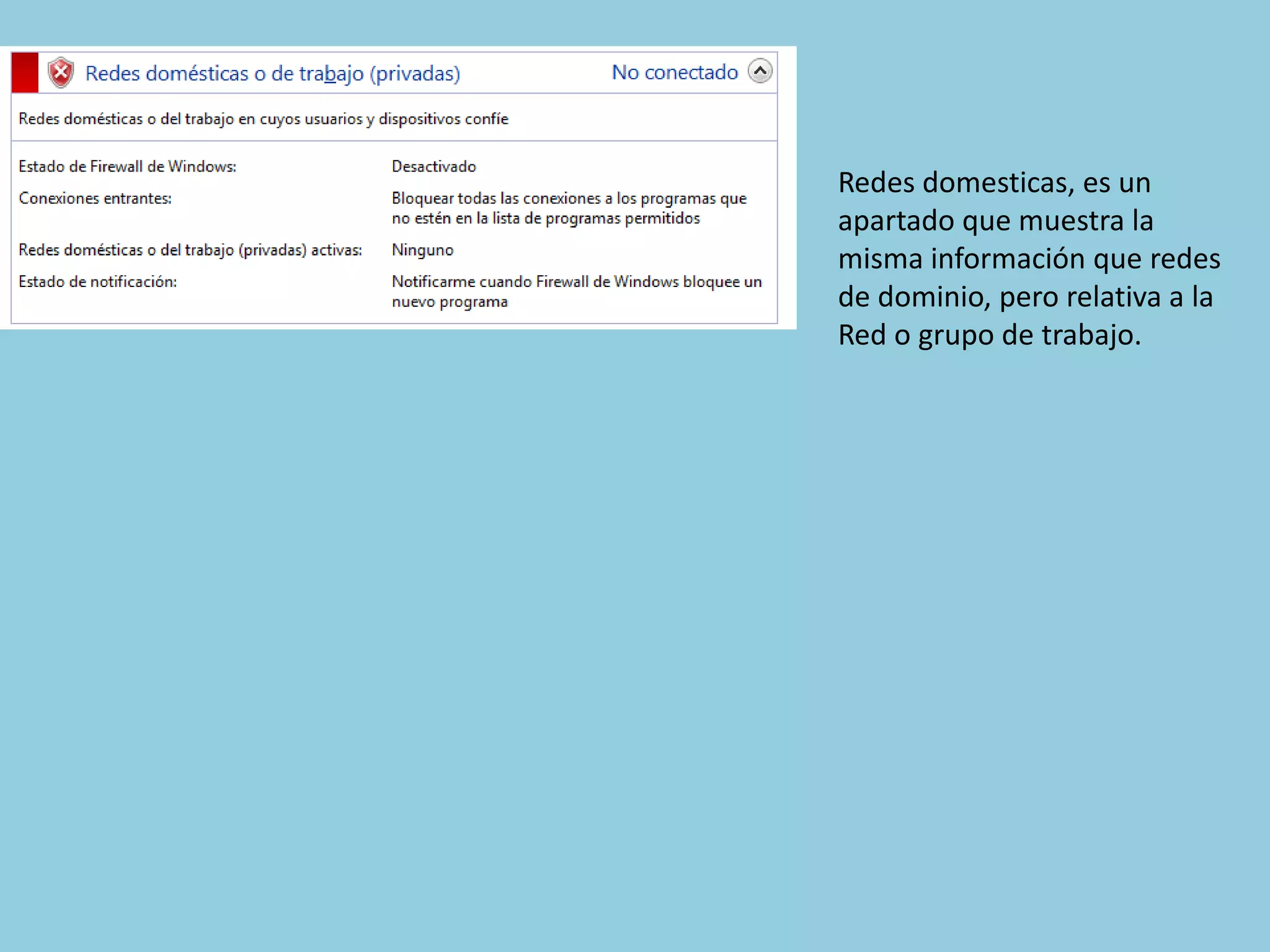Select the 'Desactivado' value
This screenshot has height=952, width=1270.
(433, 167)
